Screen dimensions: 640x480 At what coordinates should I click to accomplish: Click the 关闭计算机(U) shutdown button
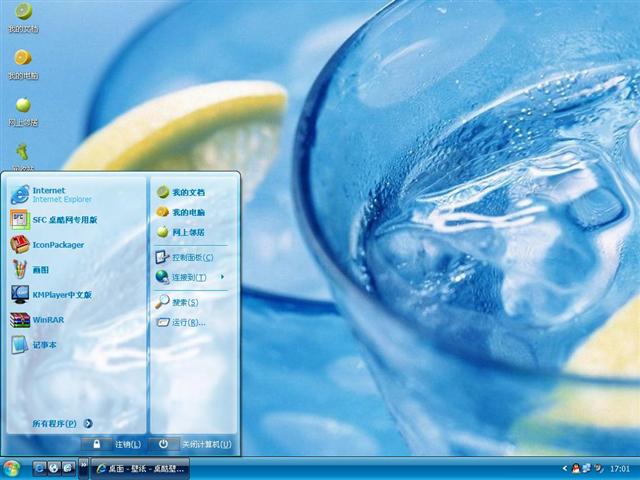click(190, 444)
